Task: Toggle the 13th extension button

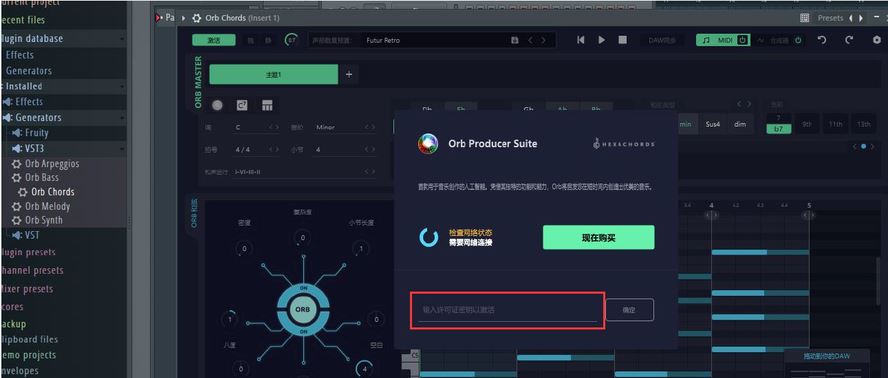Action: pyautogui.click(x=863, y=124)
